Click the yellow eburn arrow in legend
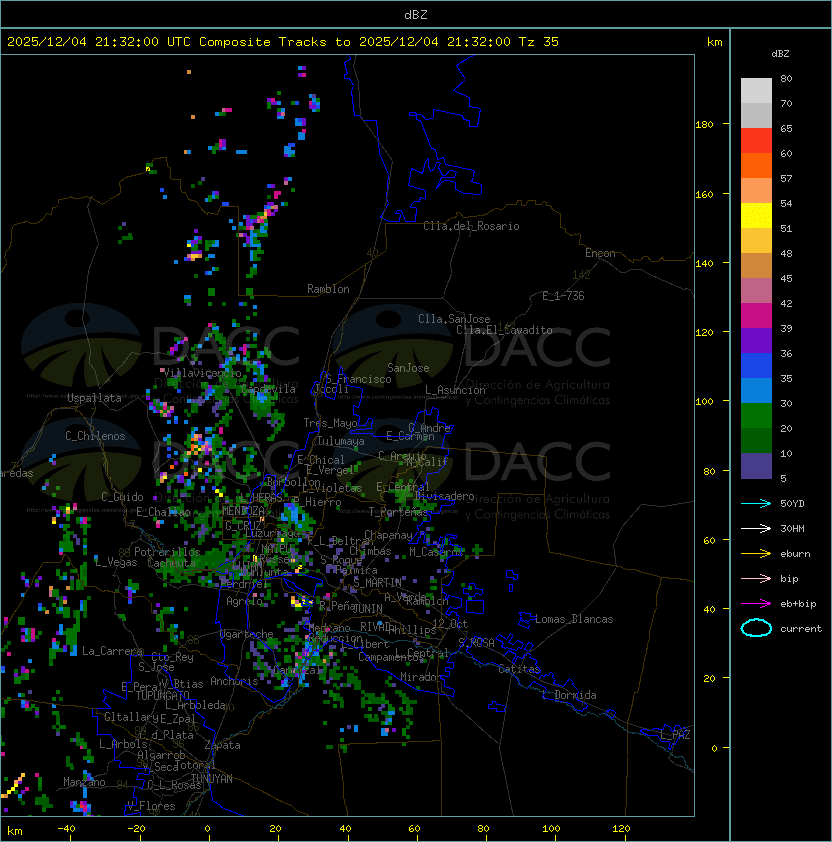 (x=756, y=554)
